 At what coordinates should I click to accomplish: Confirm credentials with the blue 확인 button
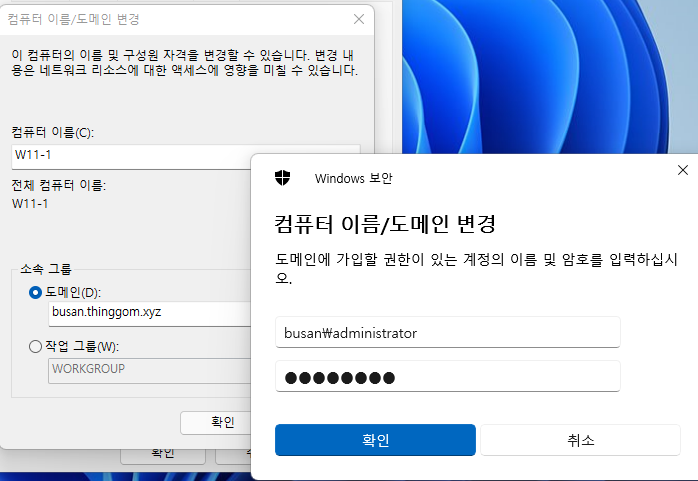click(x=375, y=440)
